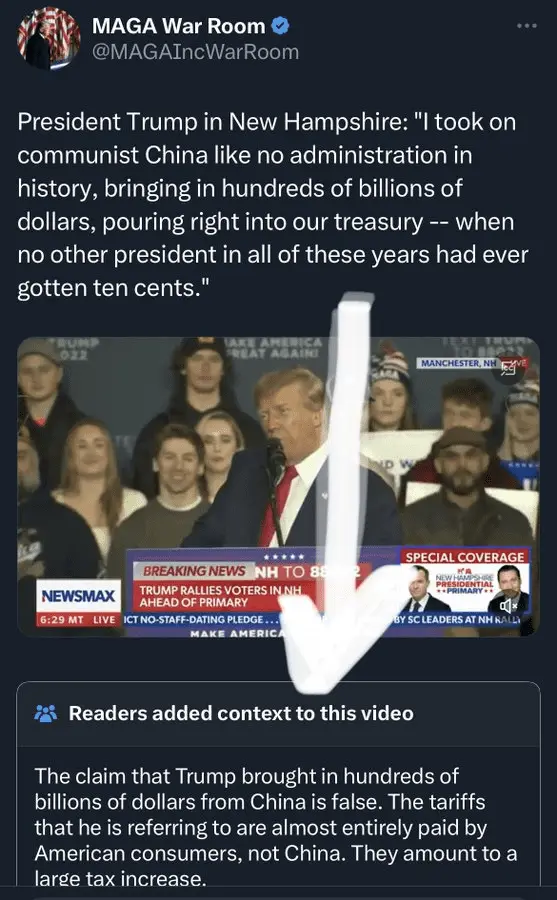Open the @MAGAIncWarRoom handle link
Screen dimensions: 557x900
[195, 52]
